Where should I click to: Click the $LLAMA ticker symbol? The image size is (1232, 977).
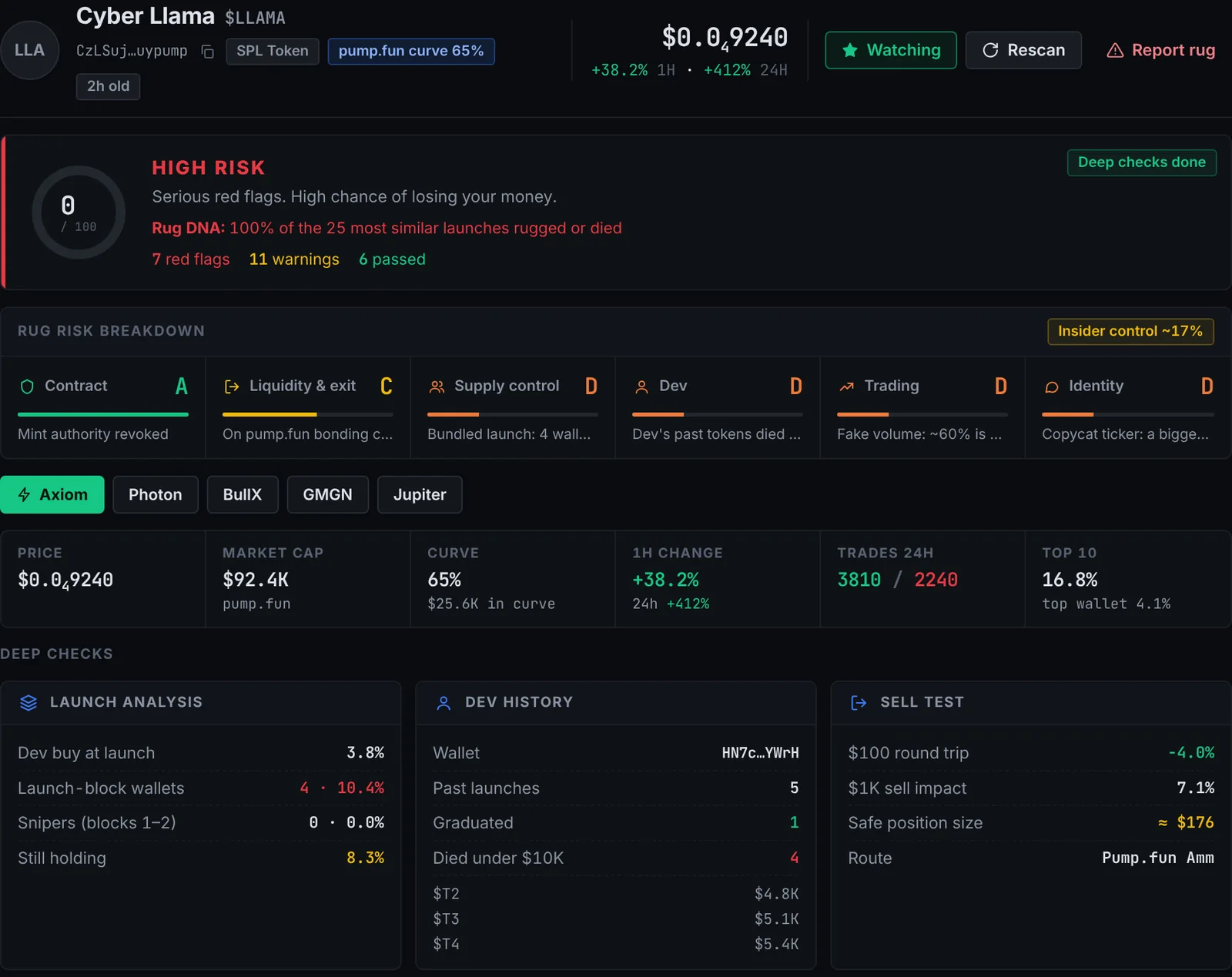coord(255,18)
